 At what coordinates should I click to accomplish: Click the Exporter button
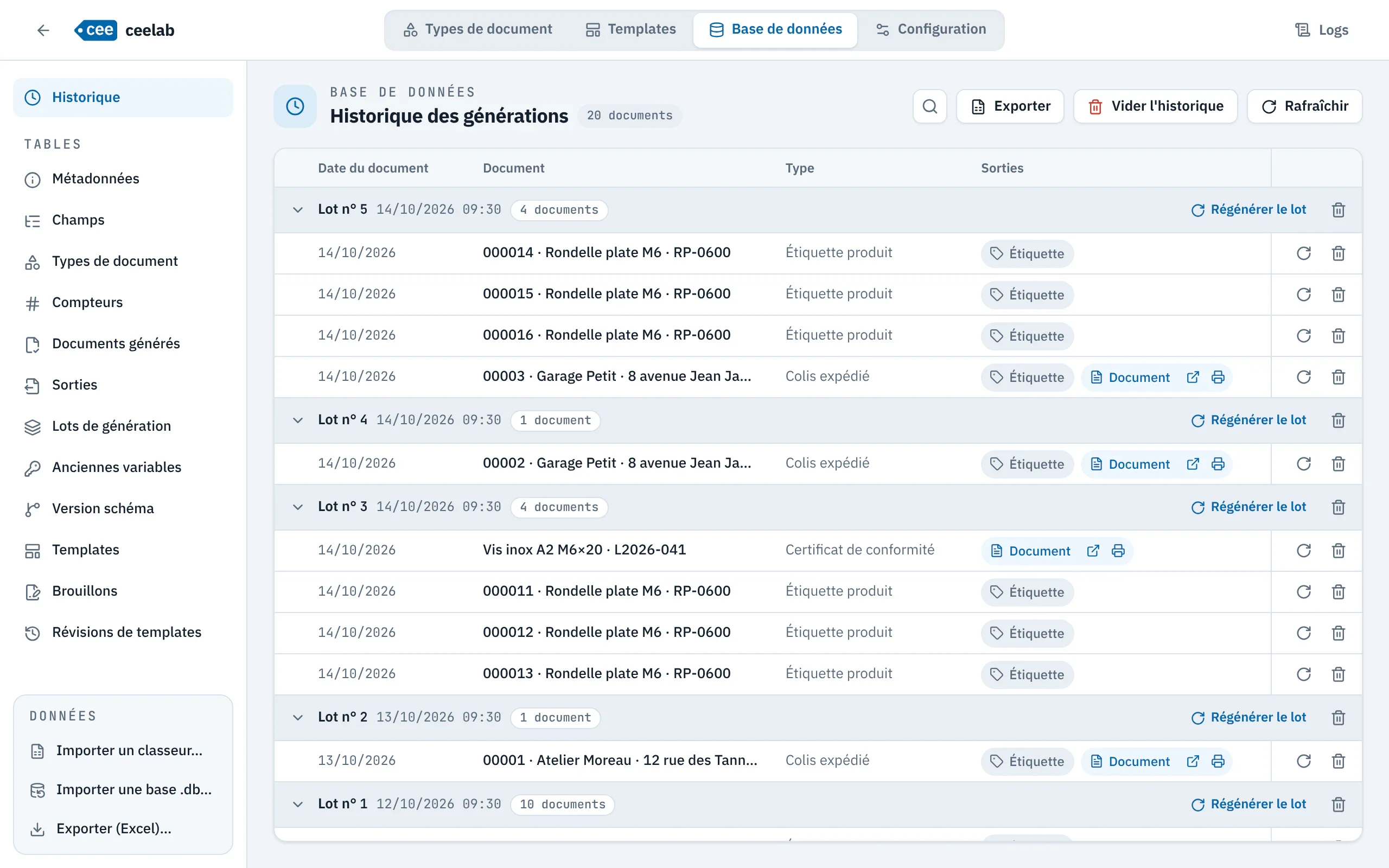click(x=1010, y=106)
